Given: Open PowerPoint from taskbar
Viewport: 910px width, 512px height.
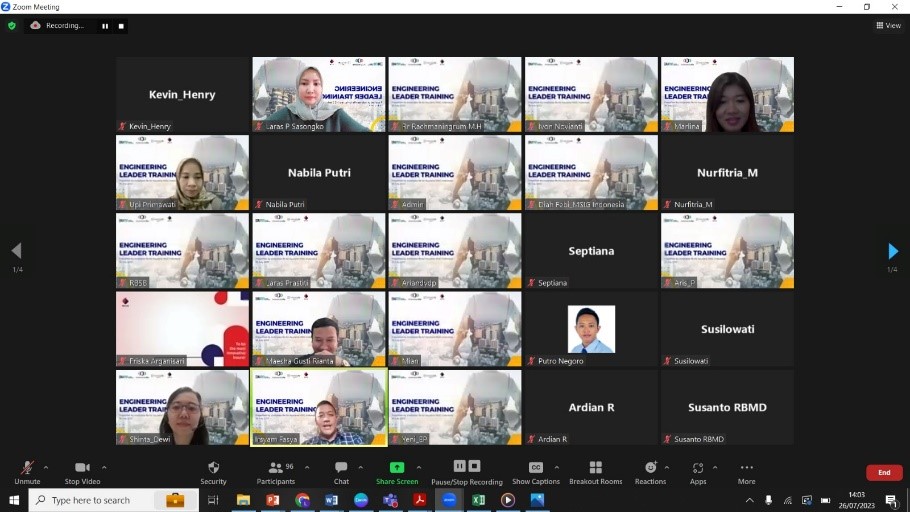Looking at the screenshot, I should pyautogui.click(x=273, y=500).
